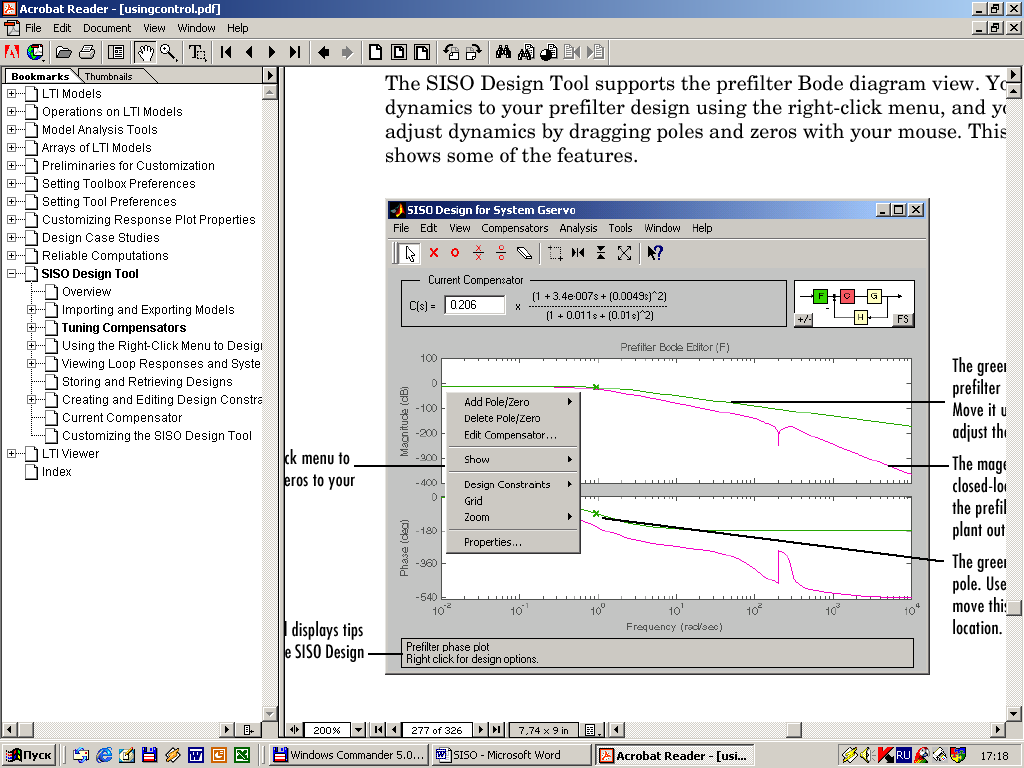Expand the Tuning Compensators bookmark
The width and height of the screenshot is (1024, 768).
pyautogui.click(x=31, y=328)
